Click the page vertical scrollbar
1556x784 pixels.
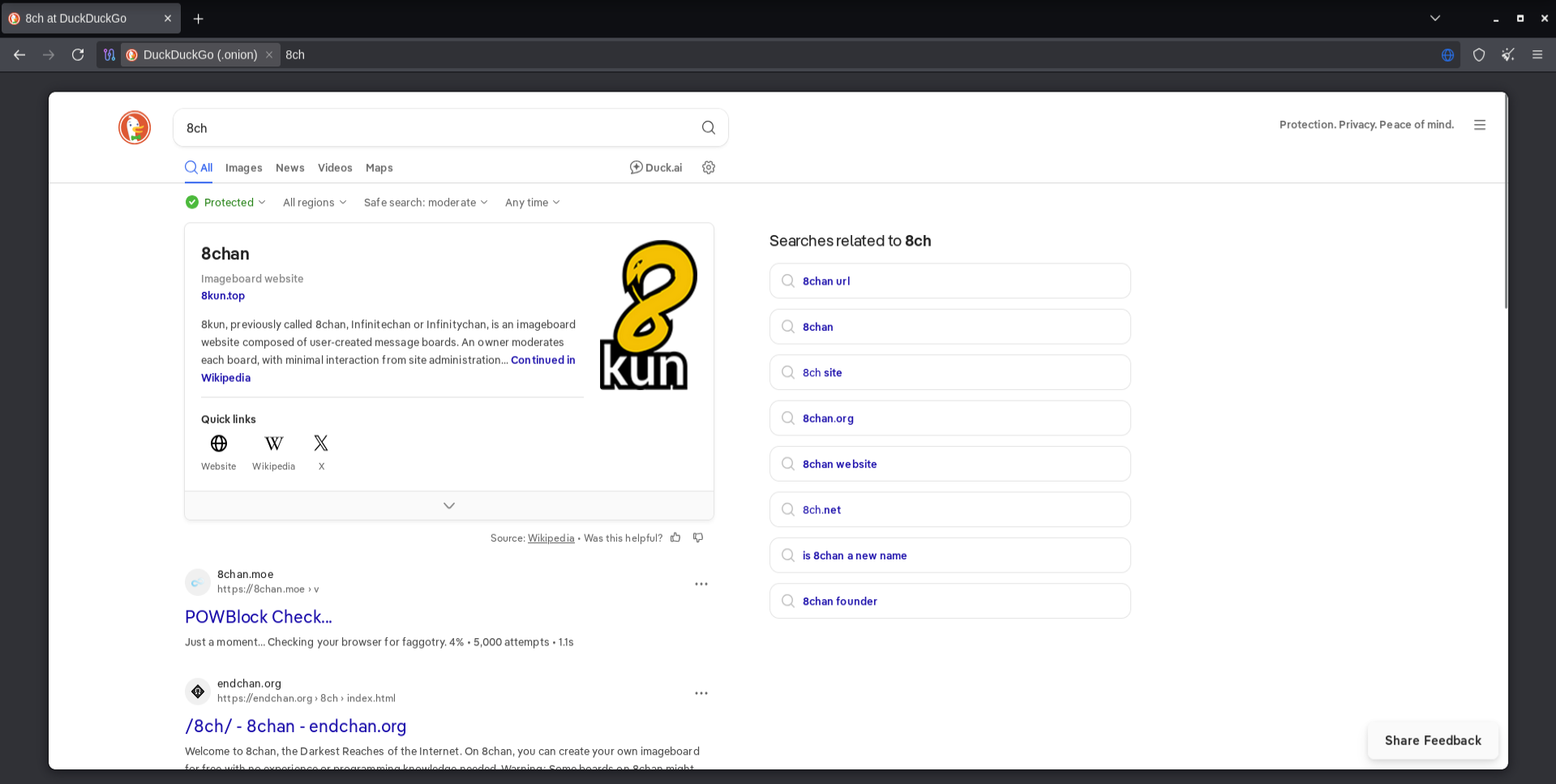click(1506, 203)
